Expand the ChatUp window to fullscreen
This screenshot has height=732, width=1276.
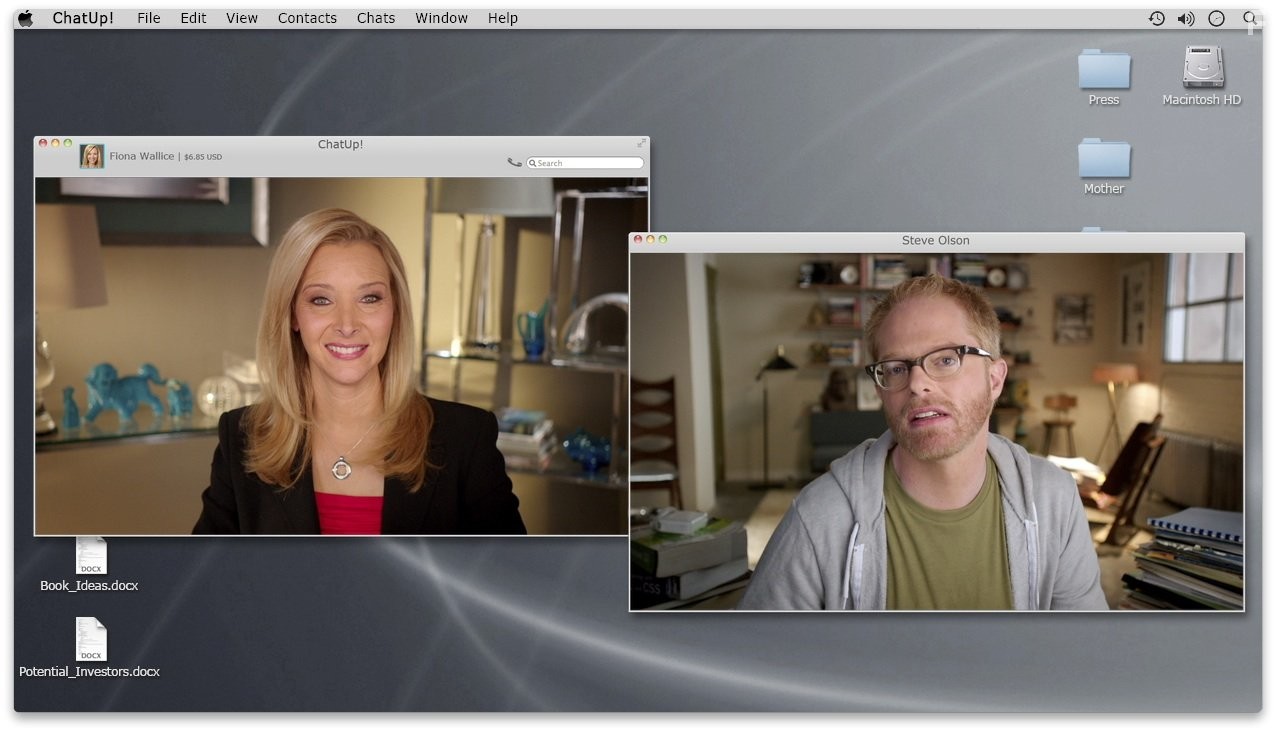(641, 143)
